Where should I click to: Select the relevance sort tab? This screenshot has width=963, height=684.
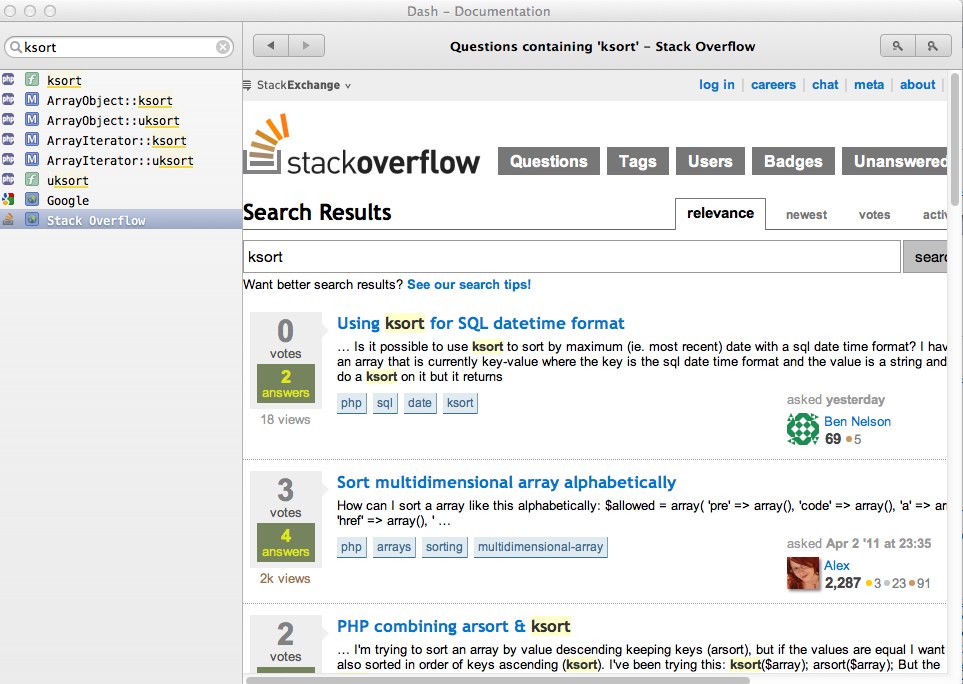click(x=720, y=214)
